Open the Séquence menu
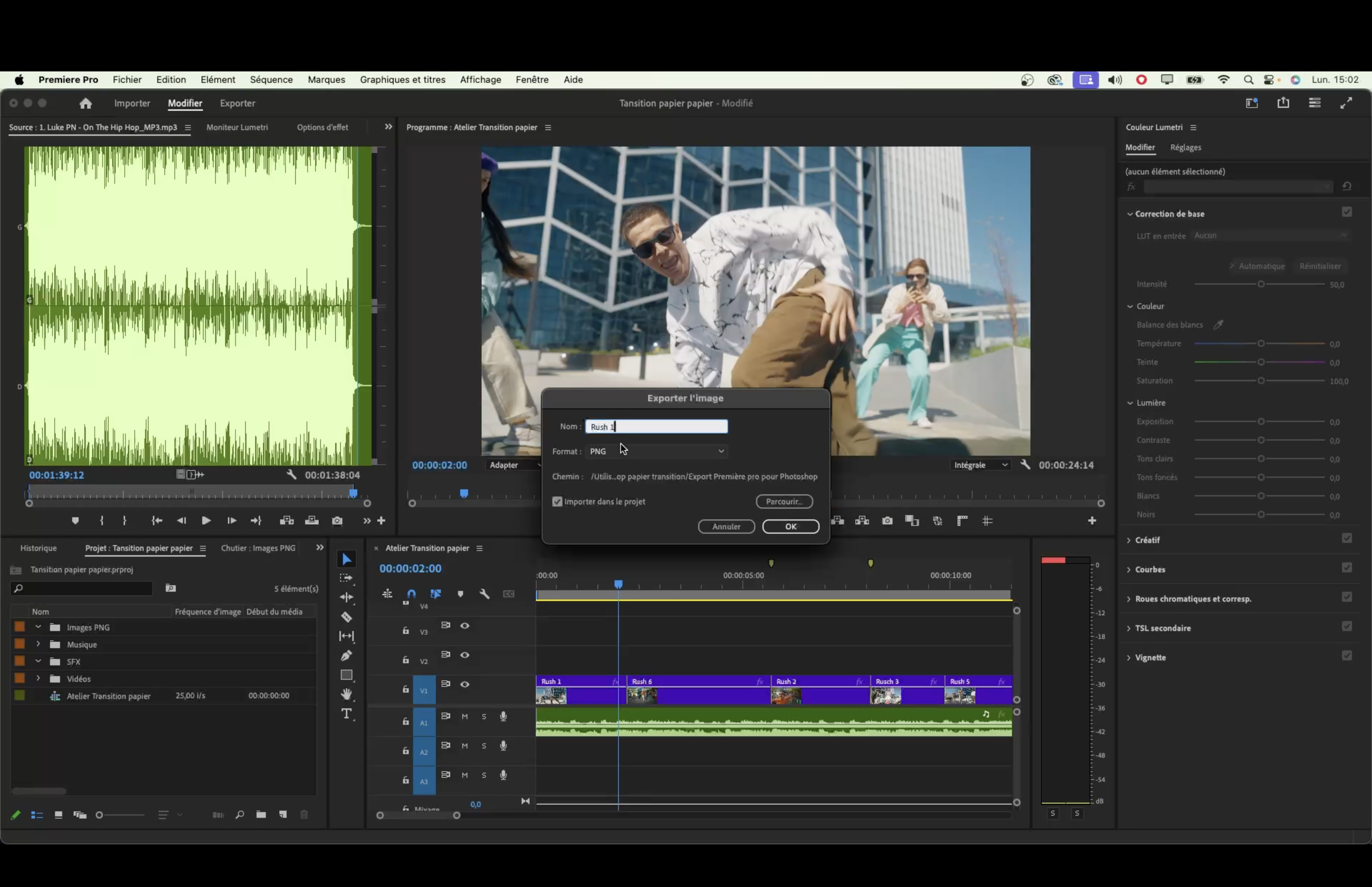Viewport: 1372px width, 887px height. coord(271,79)
